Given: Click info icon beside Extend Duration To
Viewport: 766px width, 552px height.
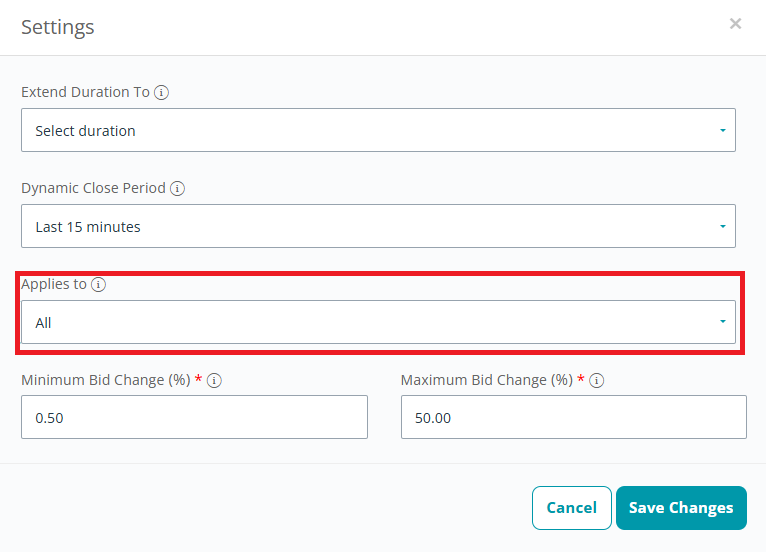Looking at the screenshot, I should point(161,92).
